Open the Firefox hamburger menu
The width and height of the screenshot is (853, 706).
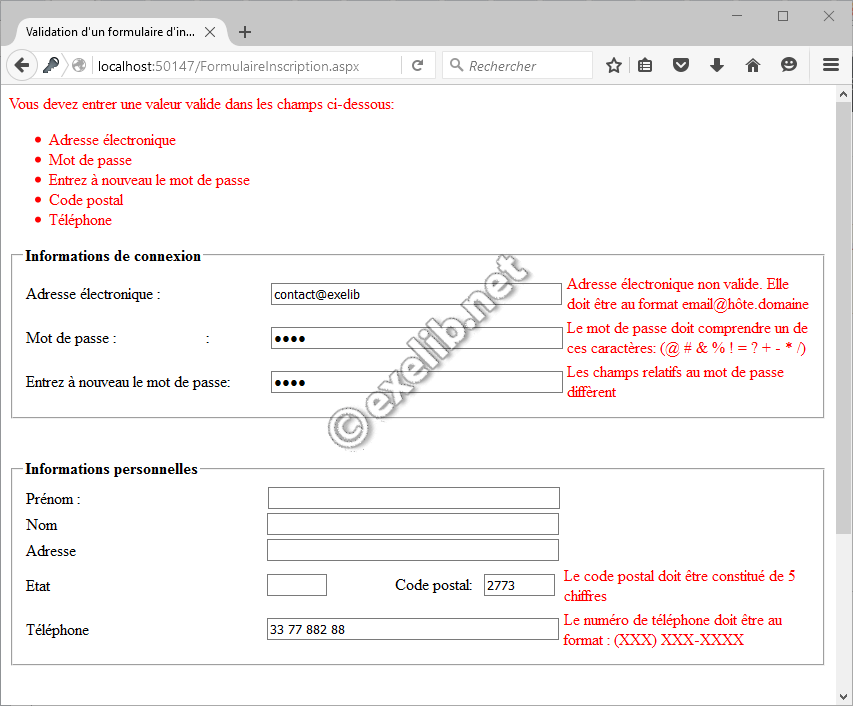tap(831, 65)
